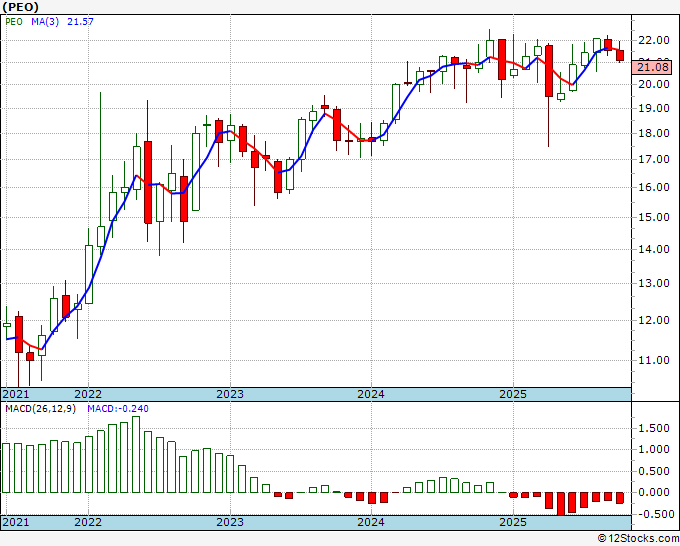Image resolution: width=680 pixels, height=546 pixels.
Task: Click 2022 on the price chart timeline
Action: pyautogui.click(x=88, y=394)
